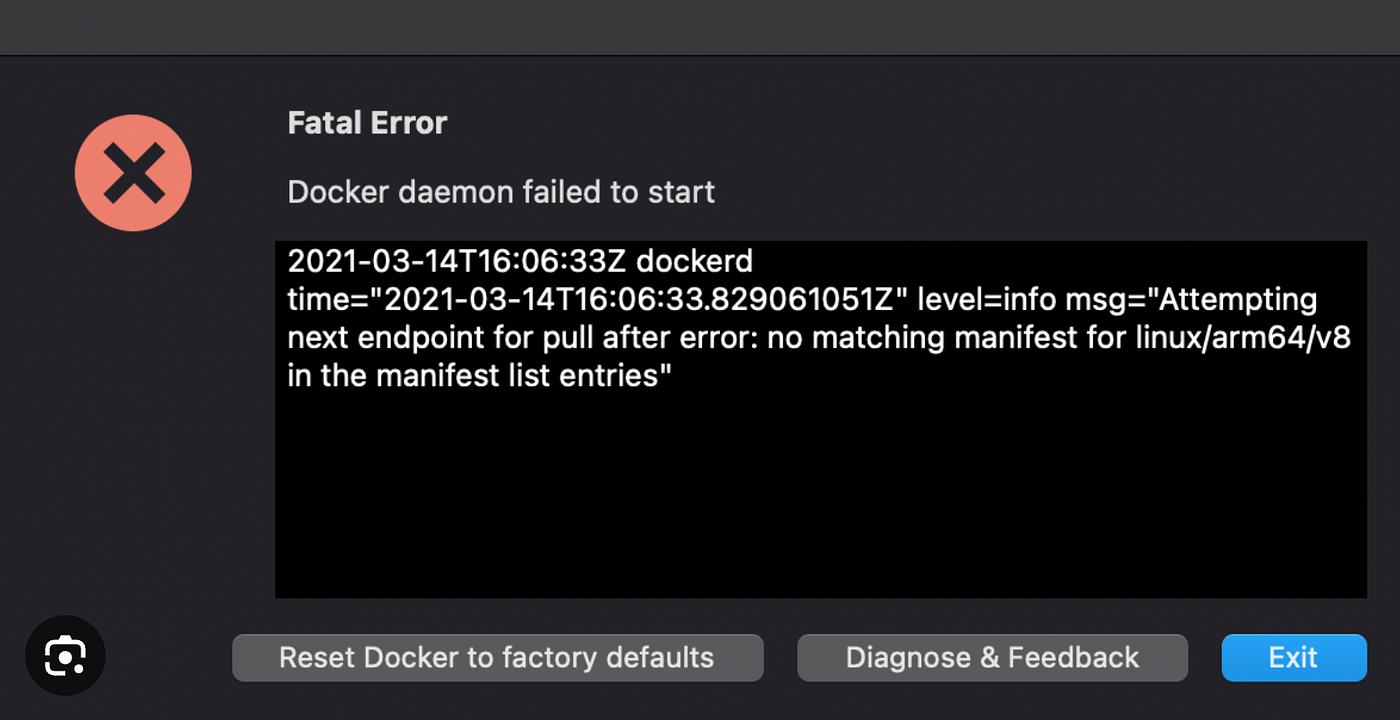The image size is (1400, 720).
Task: Open the screenshot capture lens icon bottom left
Action: [x=65, y=656]
